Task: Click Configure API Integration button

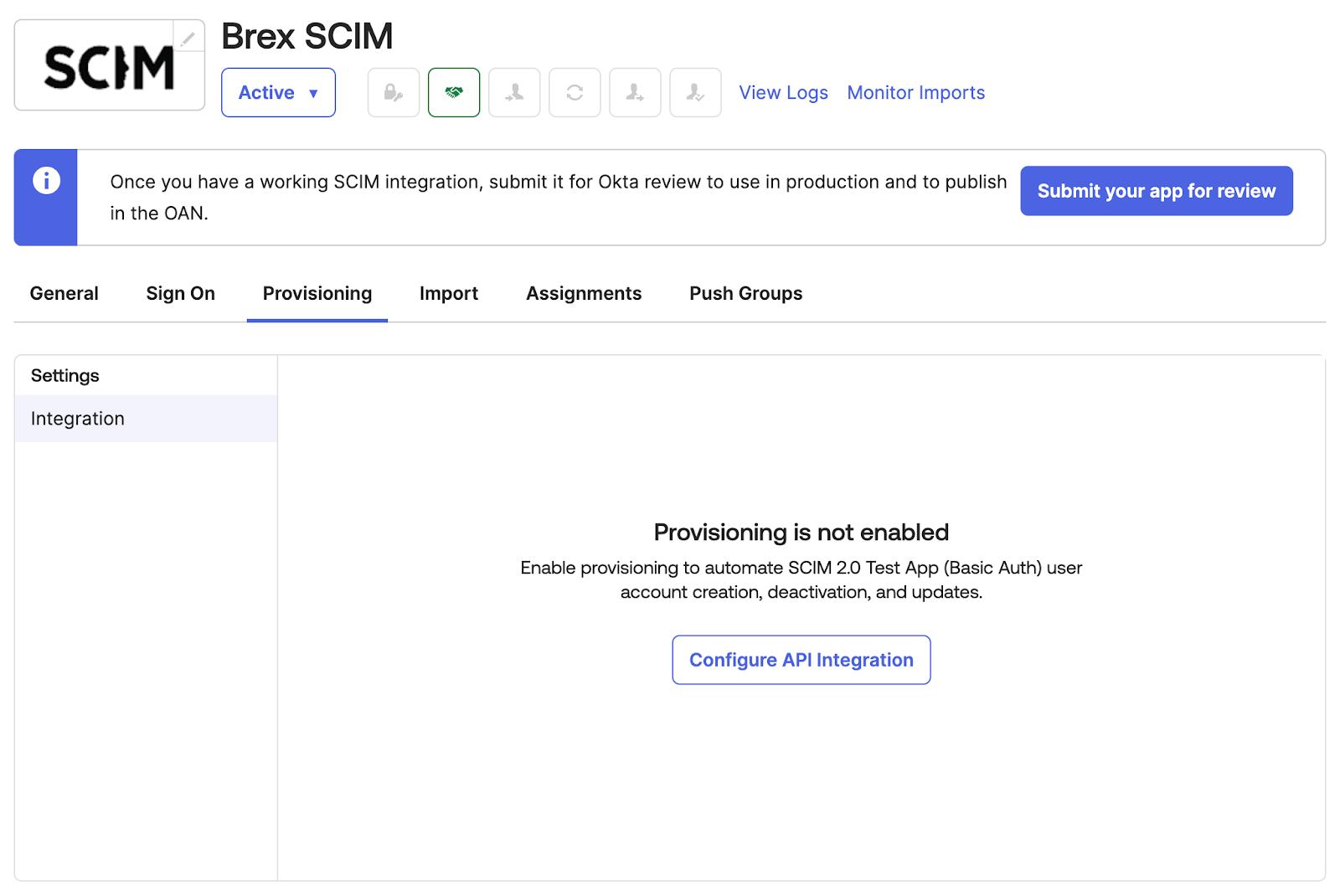Action: tap(801, 660)
